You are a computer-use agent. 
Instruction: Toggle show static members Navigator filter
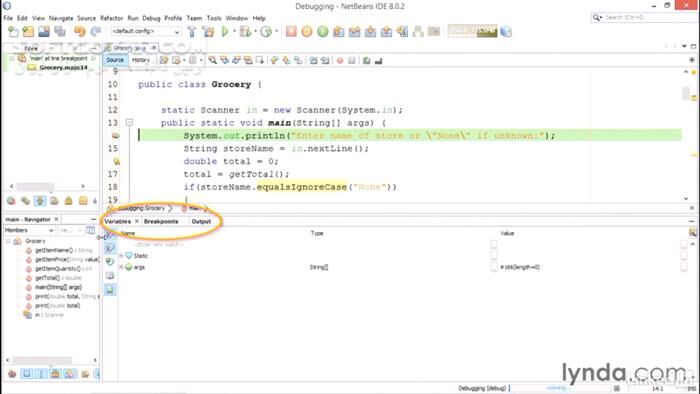(41, 373)
